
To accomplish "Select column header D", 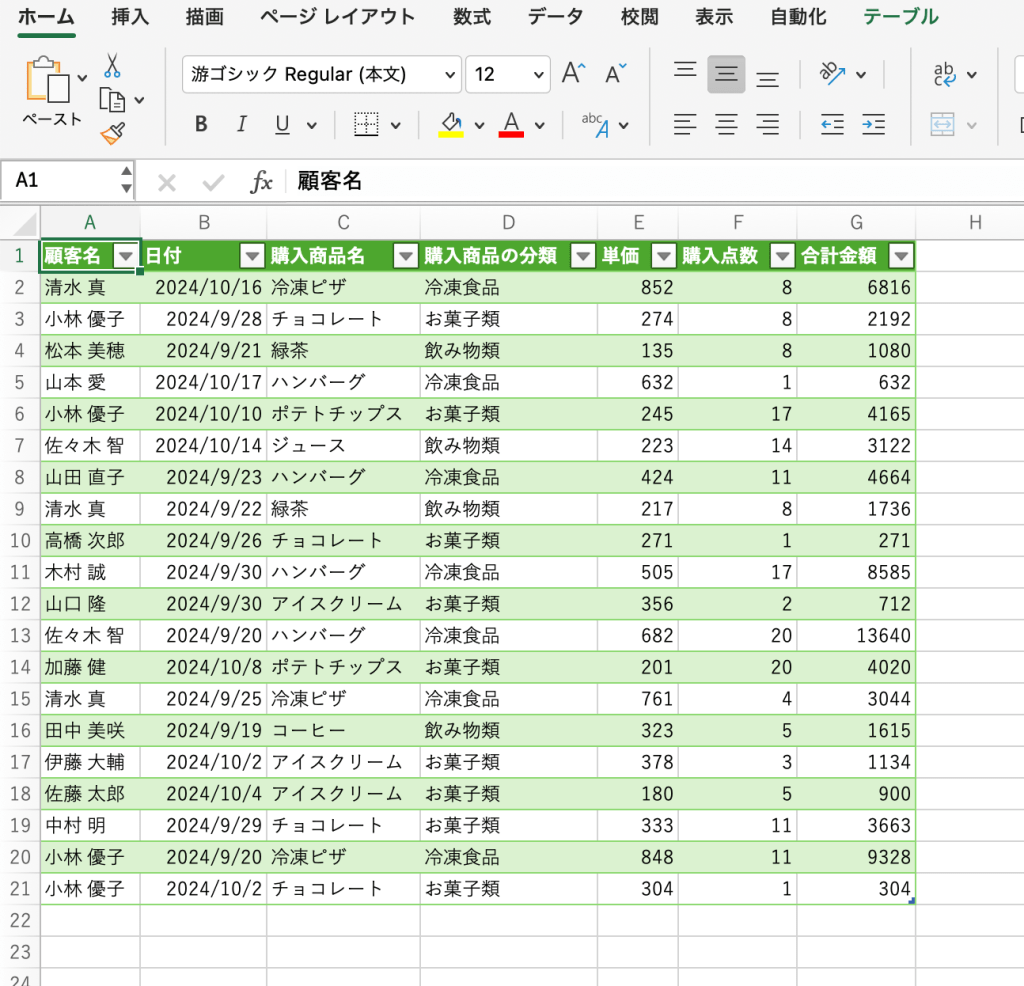I will click(508, 222).
